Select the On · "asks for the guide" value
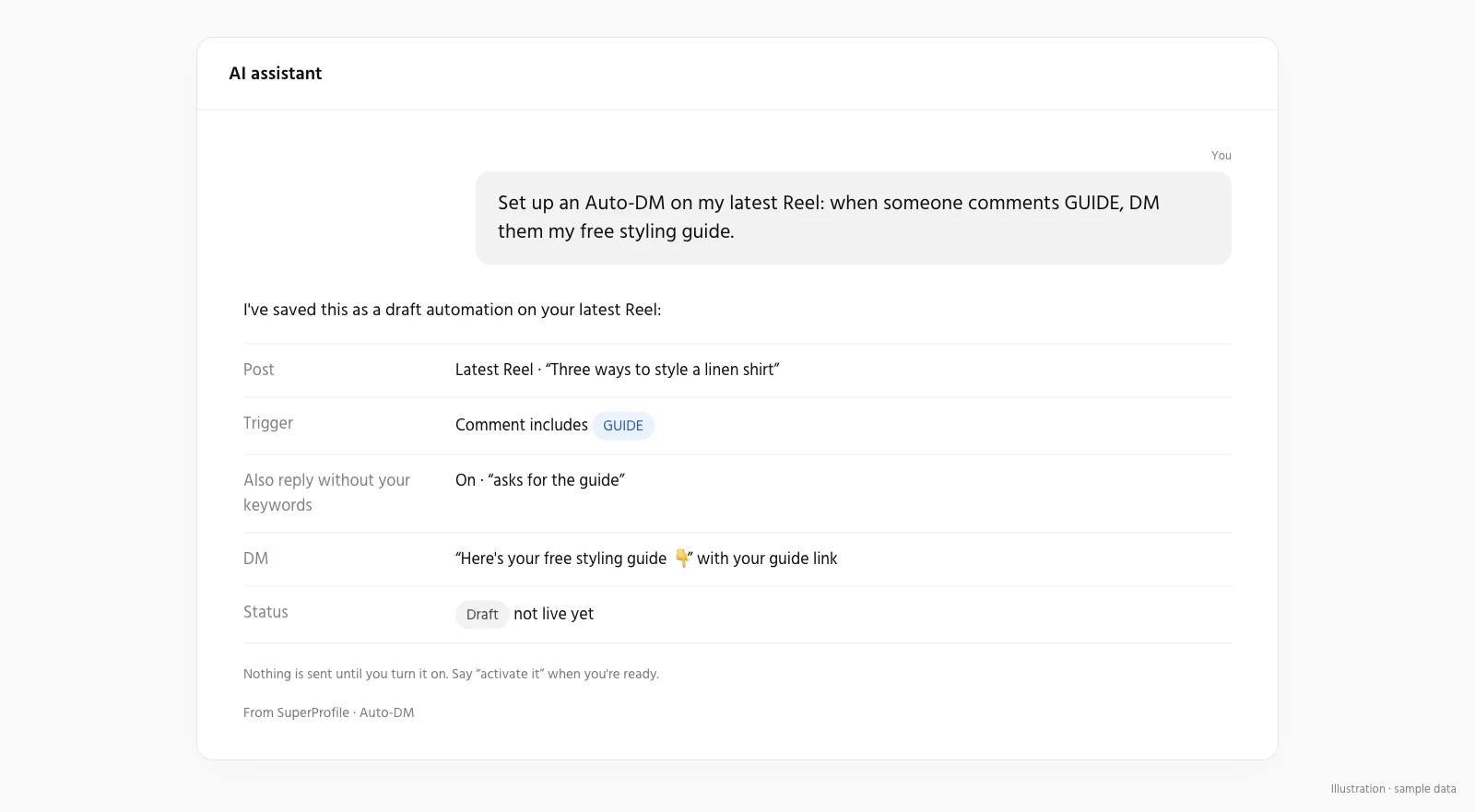 pos(540,480)
